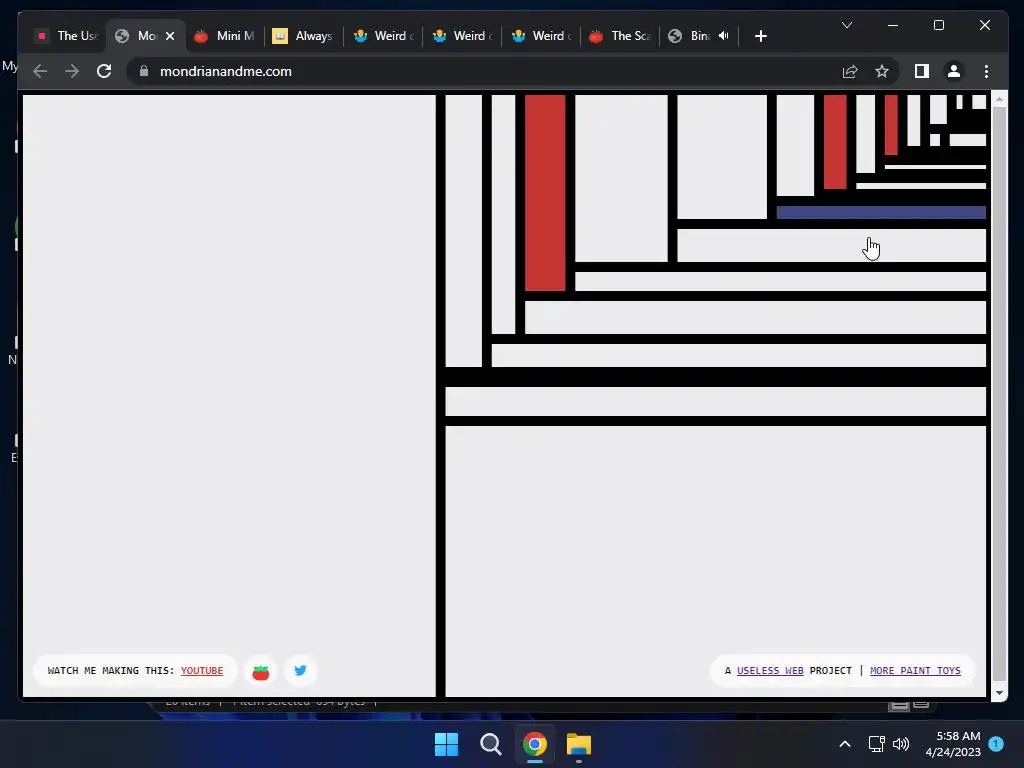The image size is (1024, 768).
Task: Click the tomato icon button
Action: point(261,671)
